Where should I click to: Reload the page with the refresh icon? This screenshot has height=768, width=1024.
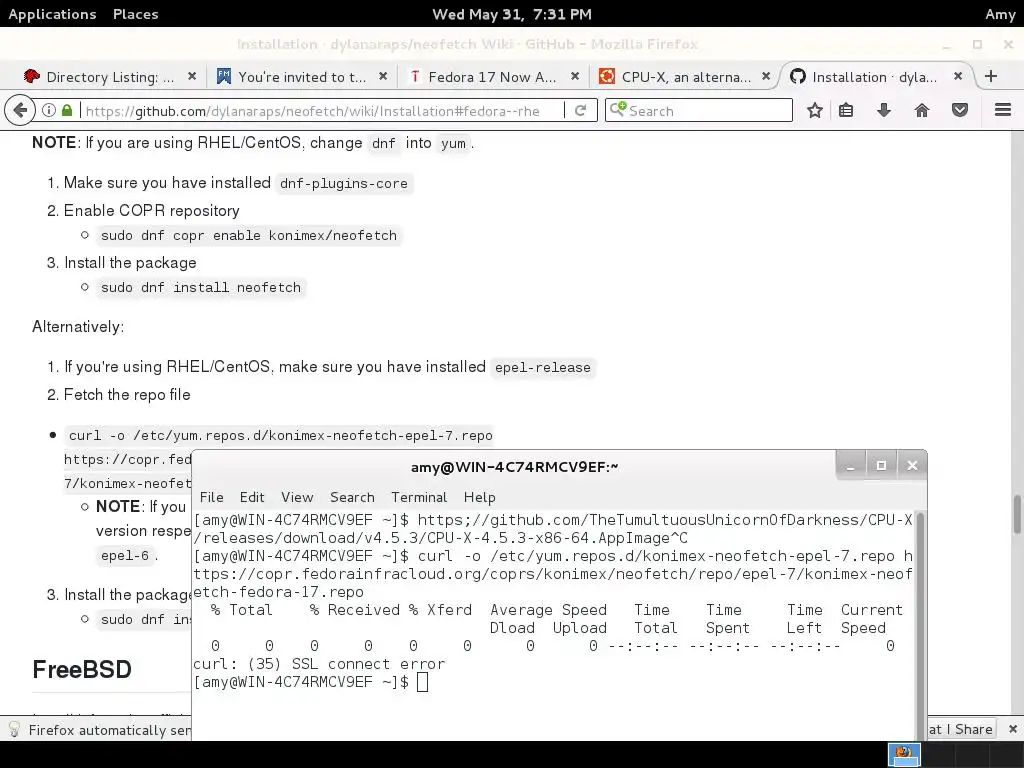coord(580,110)
